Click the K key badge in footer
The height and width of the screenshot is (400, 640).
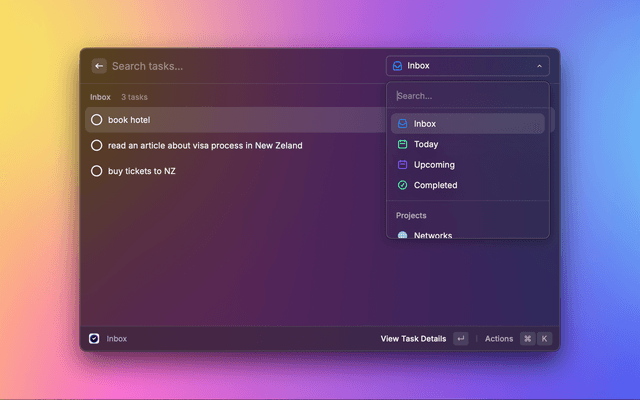(x=545, y=339)
